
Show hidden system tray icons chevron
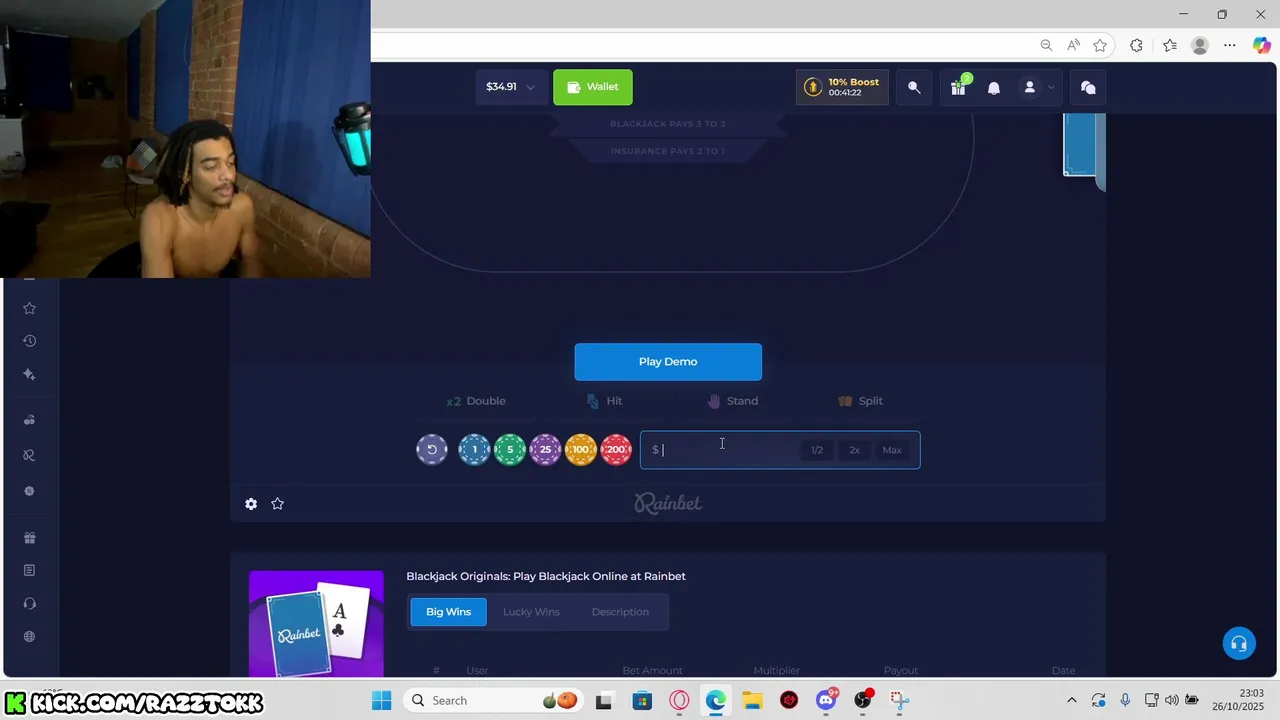tap(1072, 700)
